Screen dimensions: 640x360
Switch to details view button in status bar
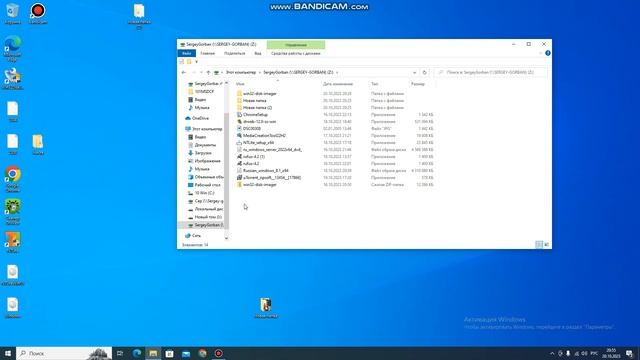pos(539,244)
